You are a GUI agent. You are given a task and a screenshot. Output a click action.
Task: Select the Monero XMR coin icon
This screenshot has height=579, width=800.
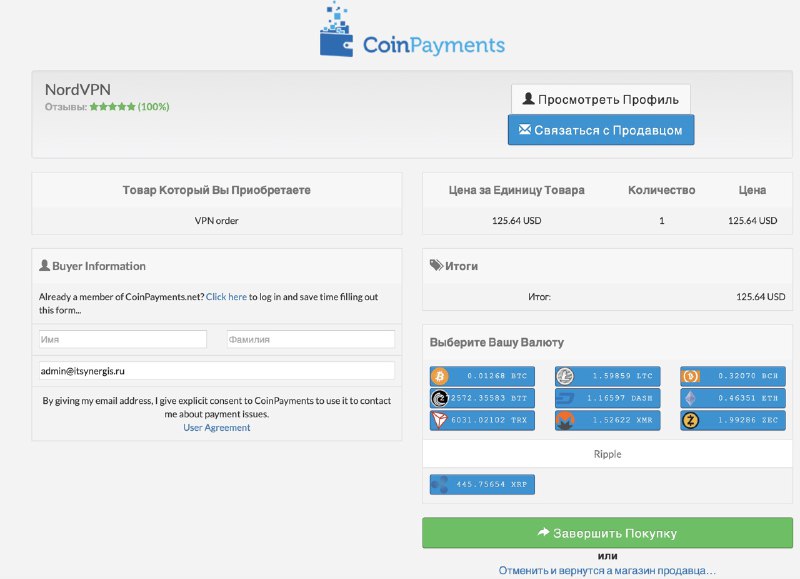(565, 420)
